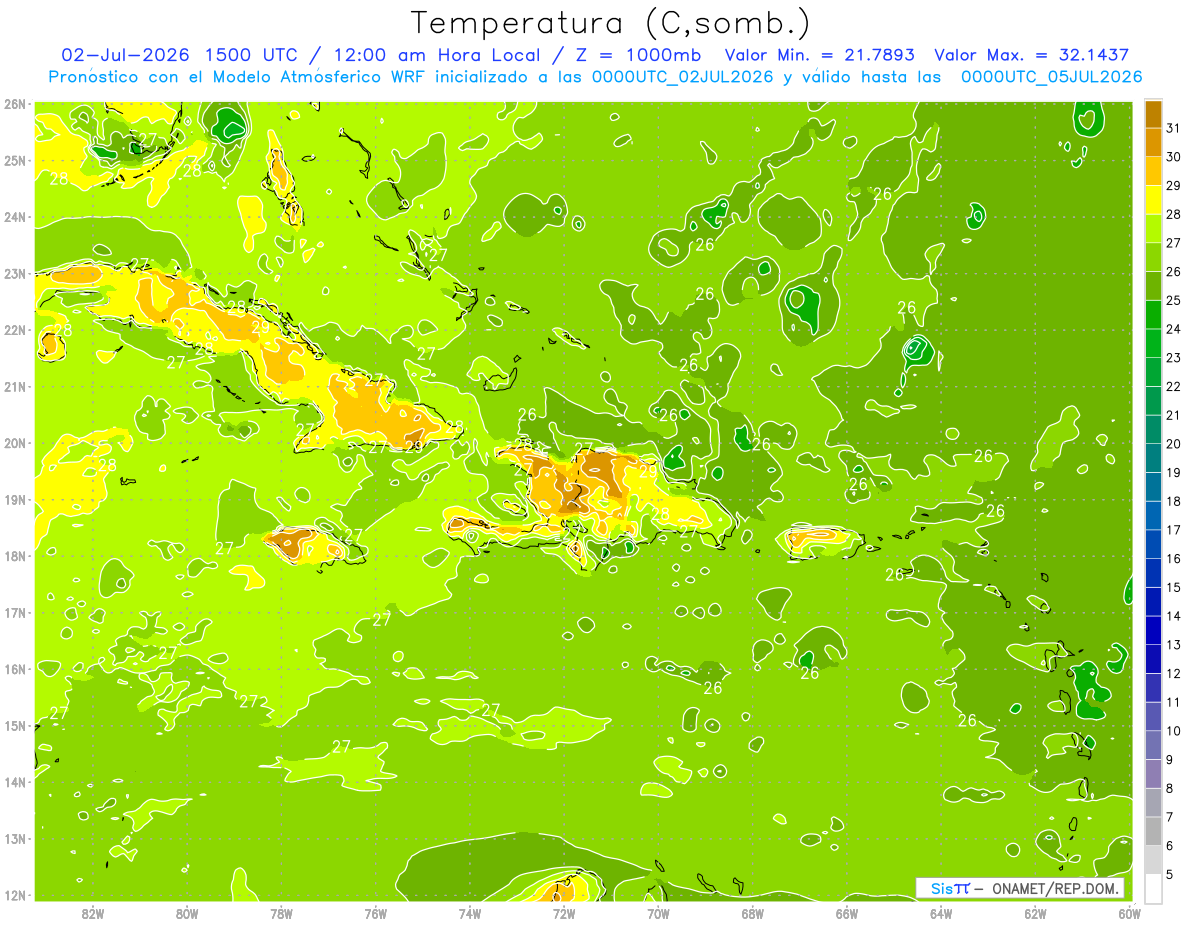Click the "78W" longitude axis label
This screenshot has width=1200, height=927.
click(x=281, y=913)
